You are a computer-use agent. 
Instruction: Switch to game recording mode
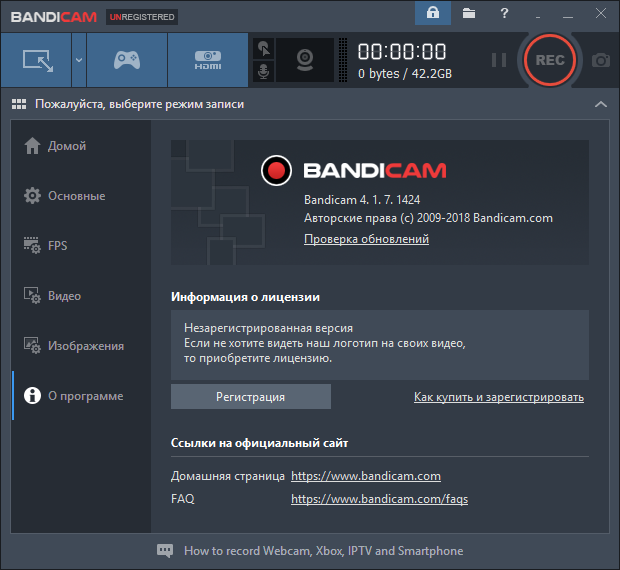(x=127, y=60)
